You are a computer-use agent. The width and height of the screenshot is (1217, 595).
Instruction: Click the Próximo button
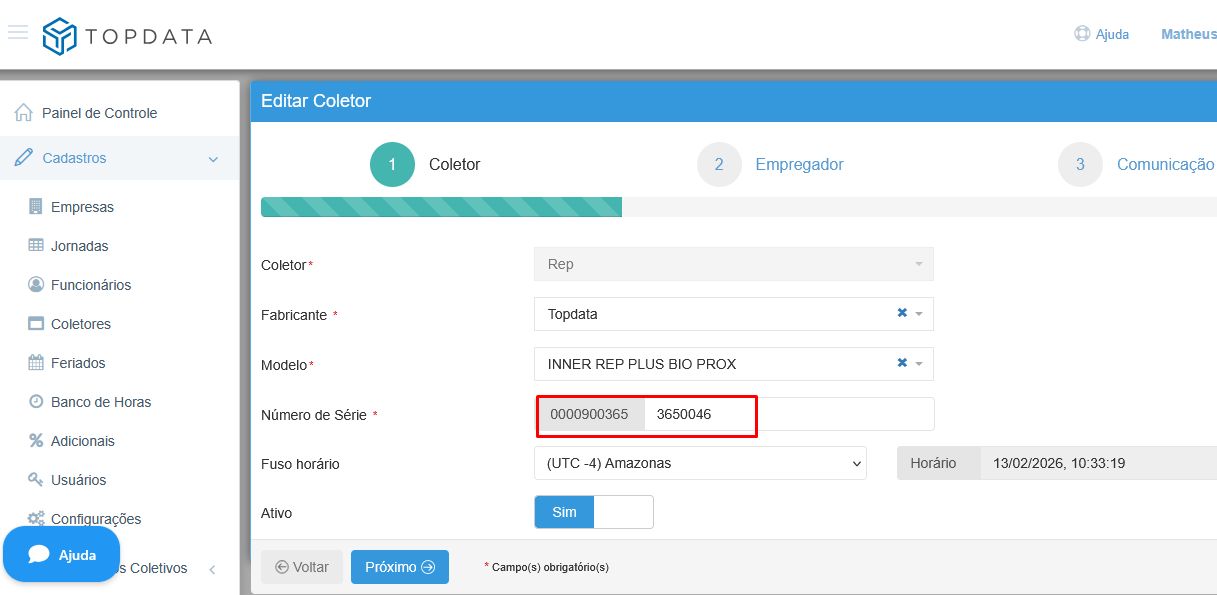(399, 567)
